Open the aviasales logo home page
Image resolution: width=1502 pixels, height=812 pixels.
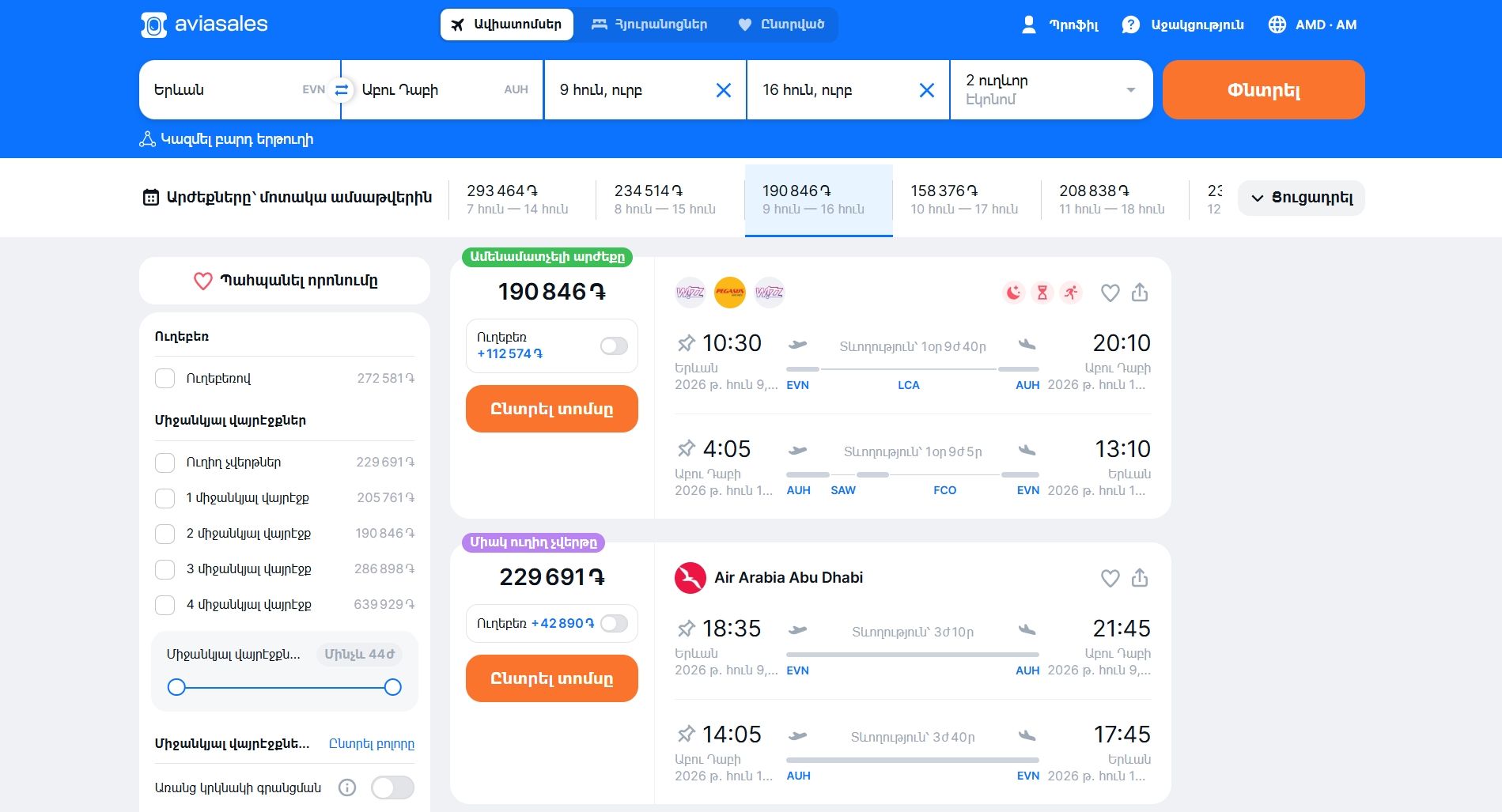(x=204, y=25)
